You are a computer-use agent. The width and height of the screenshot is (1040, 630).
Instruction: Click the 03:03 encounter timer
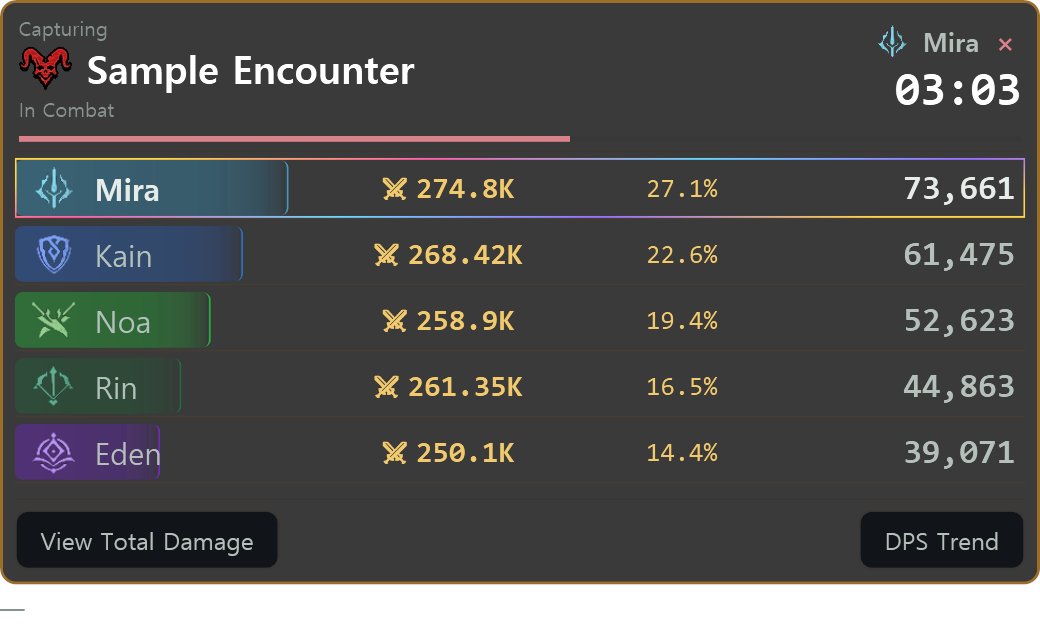(x=956, y=90)
